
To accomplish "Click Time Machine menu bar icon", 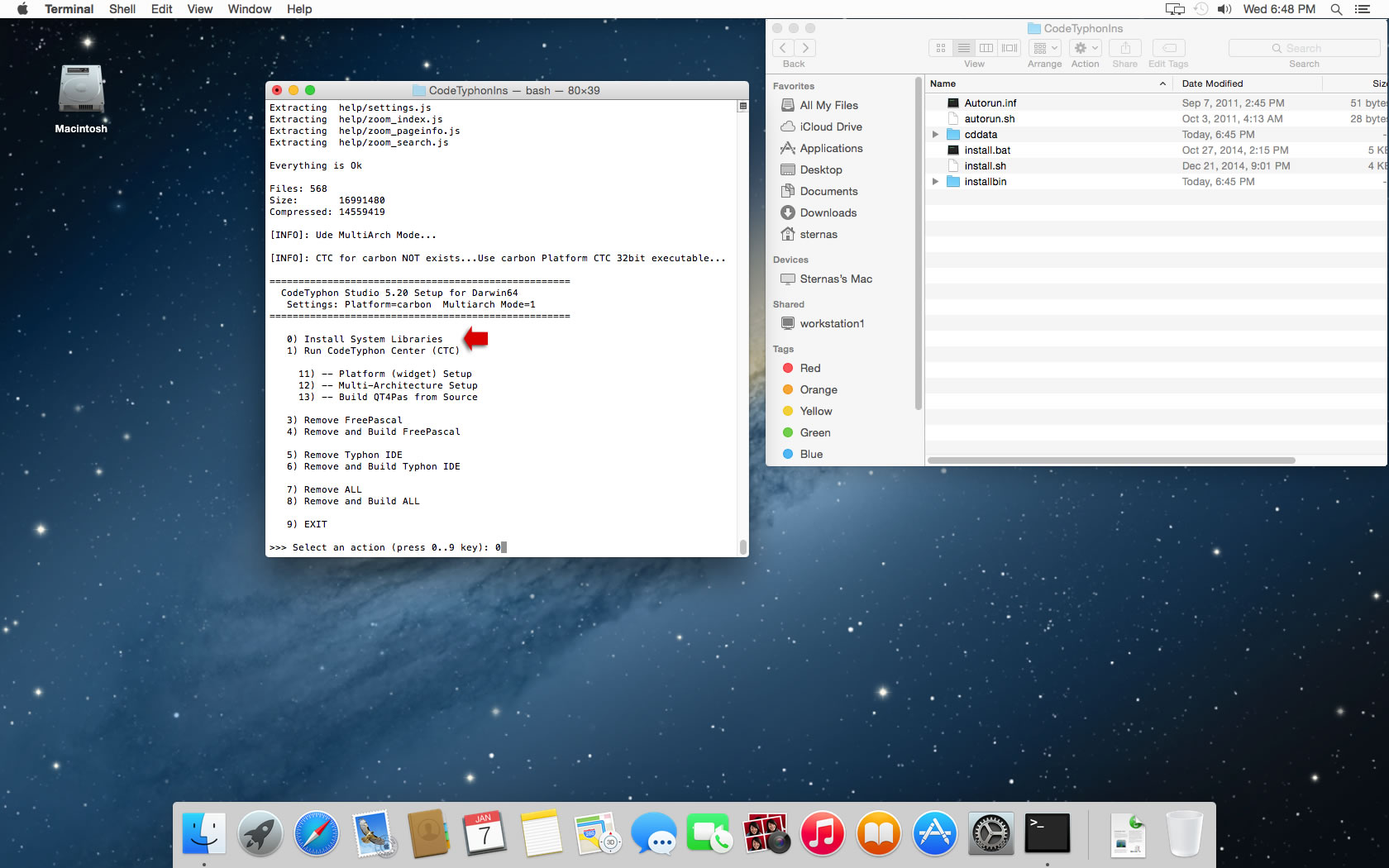I will coord(1200,9).
